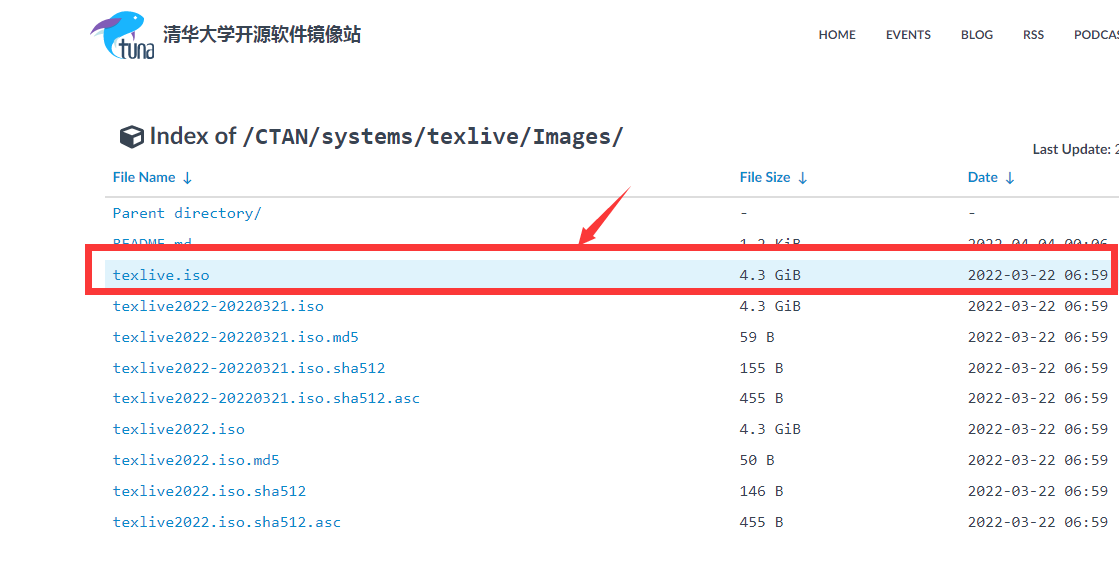Click the date of texlive.iso row
The image size is (1119, 584).
click(x=1038, y=275)
